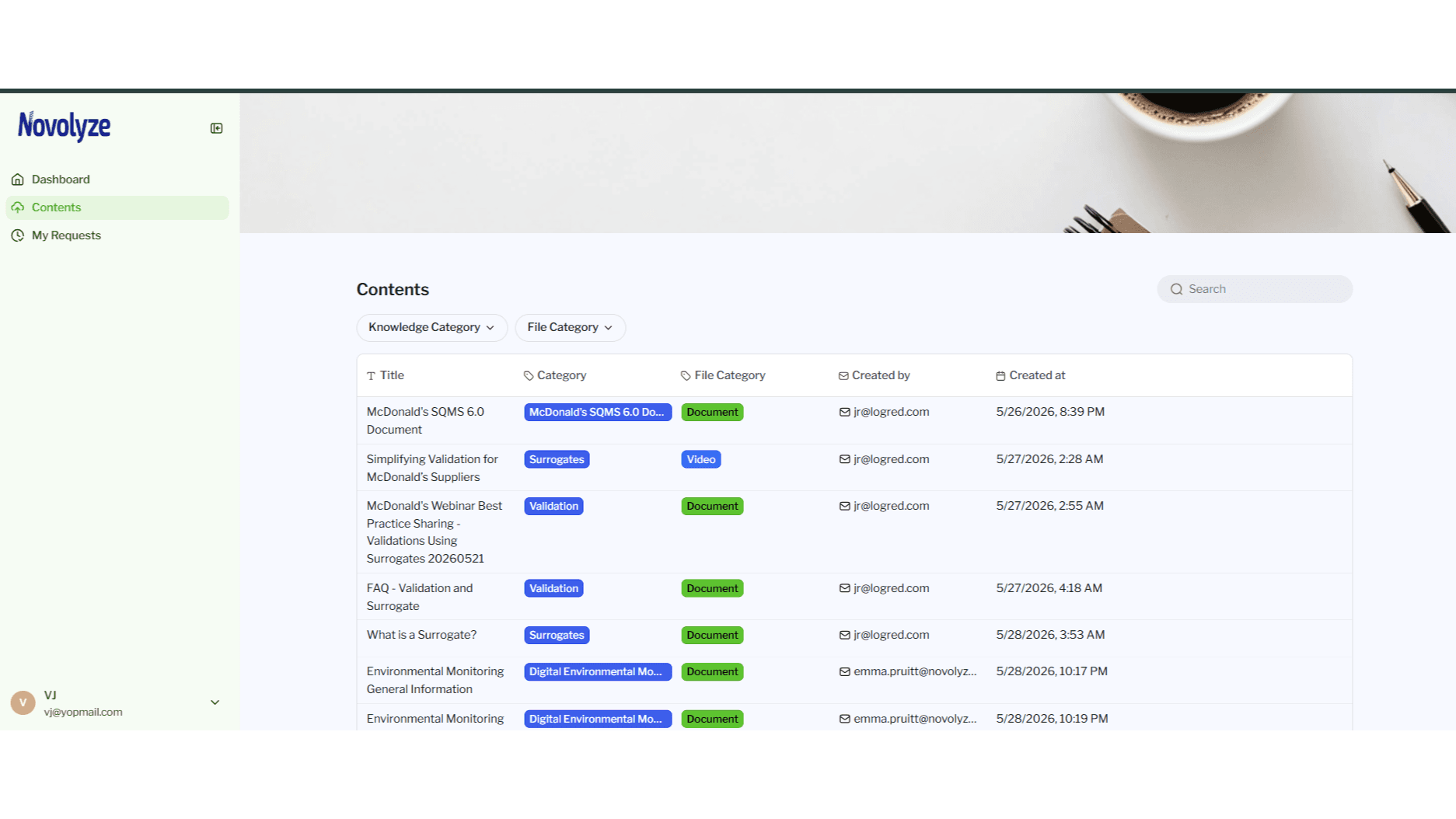Click vj@yopmail.com account email
Viewport: 1456px width, 819px height.
[83, 712]
